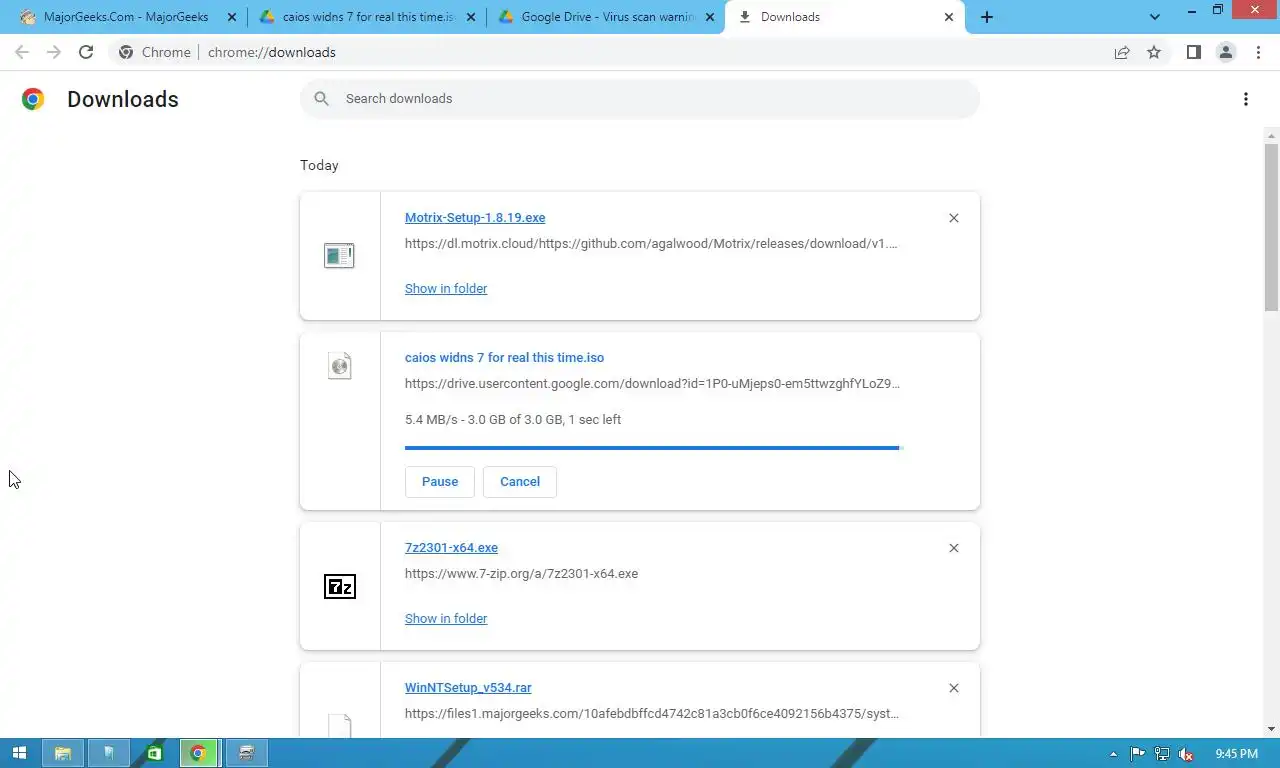Open the Motrix-Setup-1.8.19.exe link
Screen dimensions: 1280x768
(x=475, y=218)
